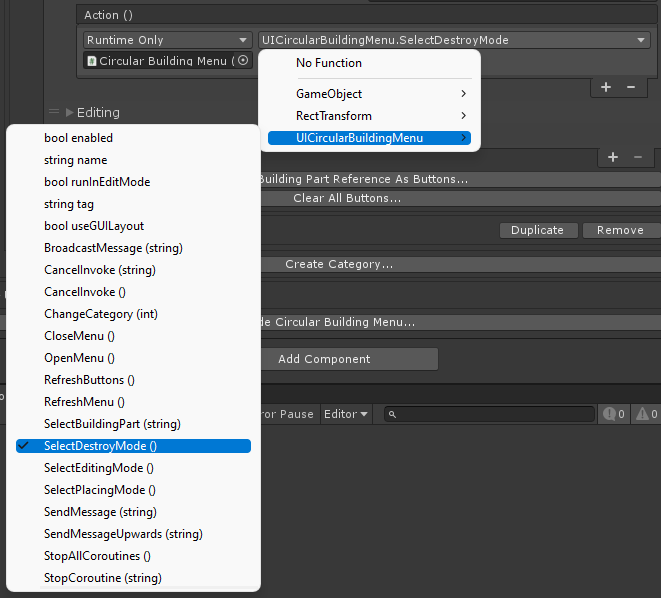Viewport: 661px width, 598px height.
Task: Click the plus icon in the Action list
Action: point(606,87)
